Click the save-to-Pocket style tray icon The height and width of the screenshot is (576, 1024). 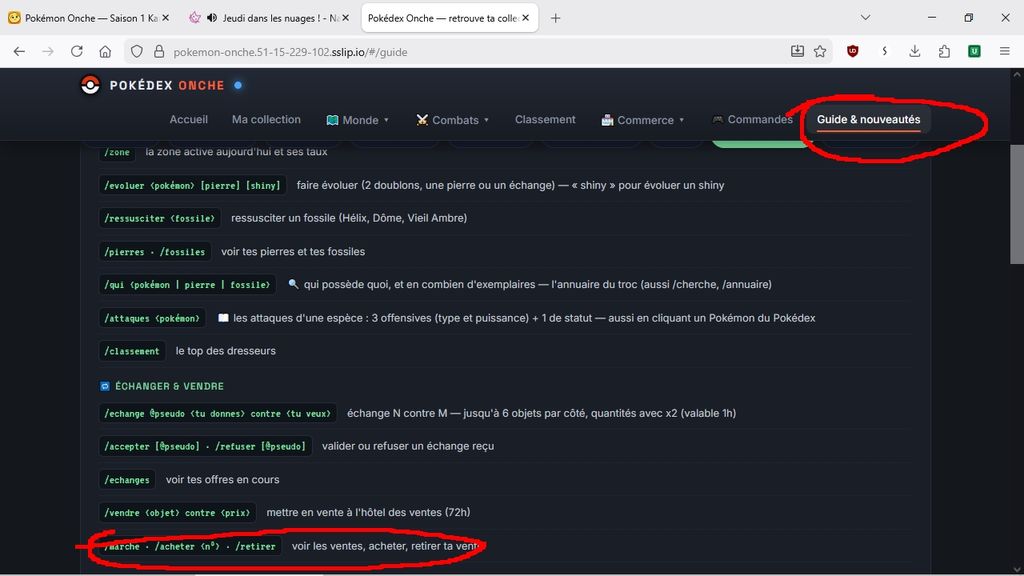pos(797,51)
